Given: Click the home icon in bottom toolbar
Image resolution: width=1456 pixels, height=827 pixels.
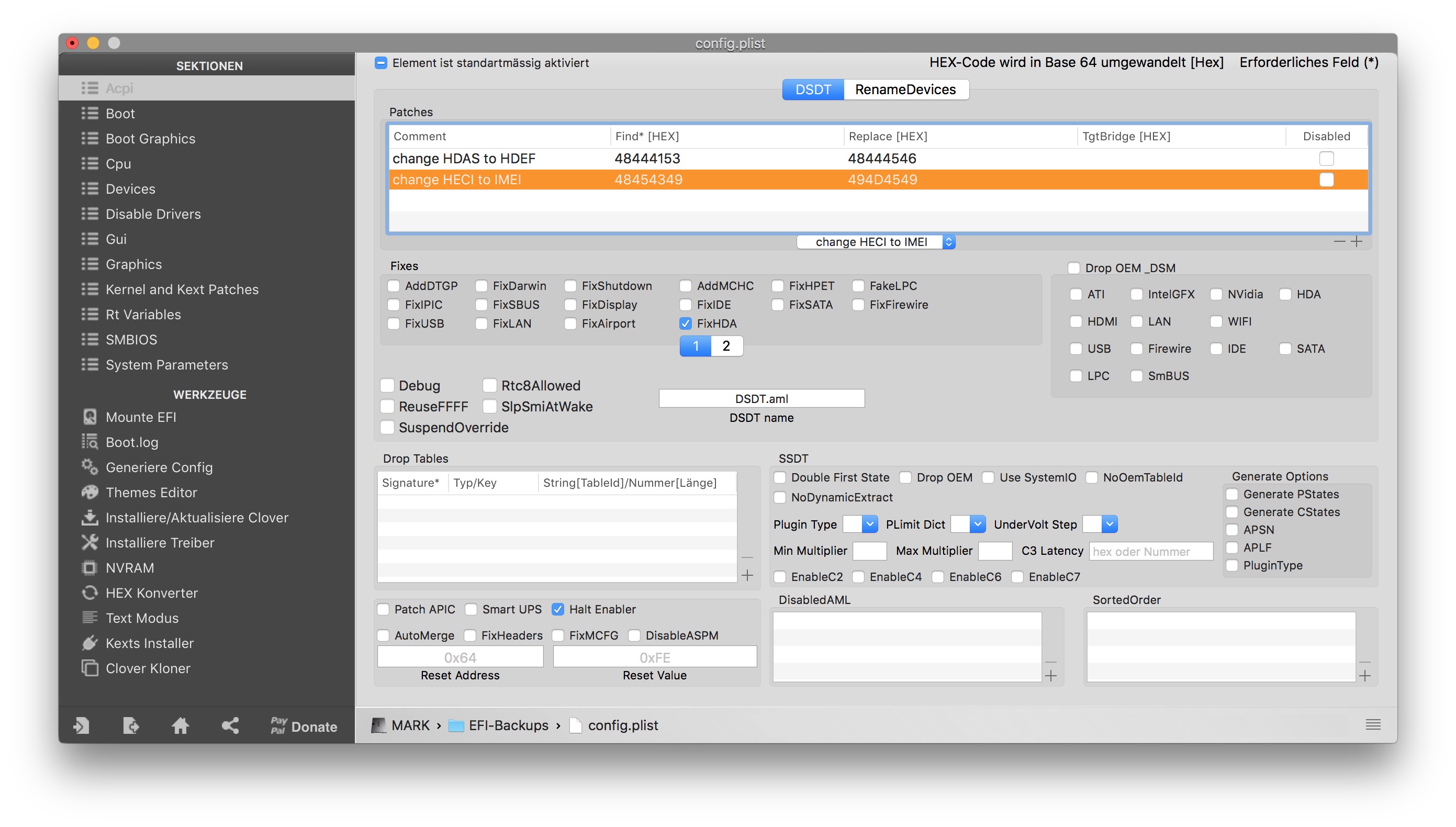Looking at the screenshot, I should click(180, 725).
